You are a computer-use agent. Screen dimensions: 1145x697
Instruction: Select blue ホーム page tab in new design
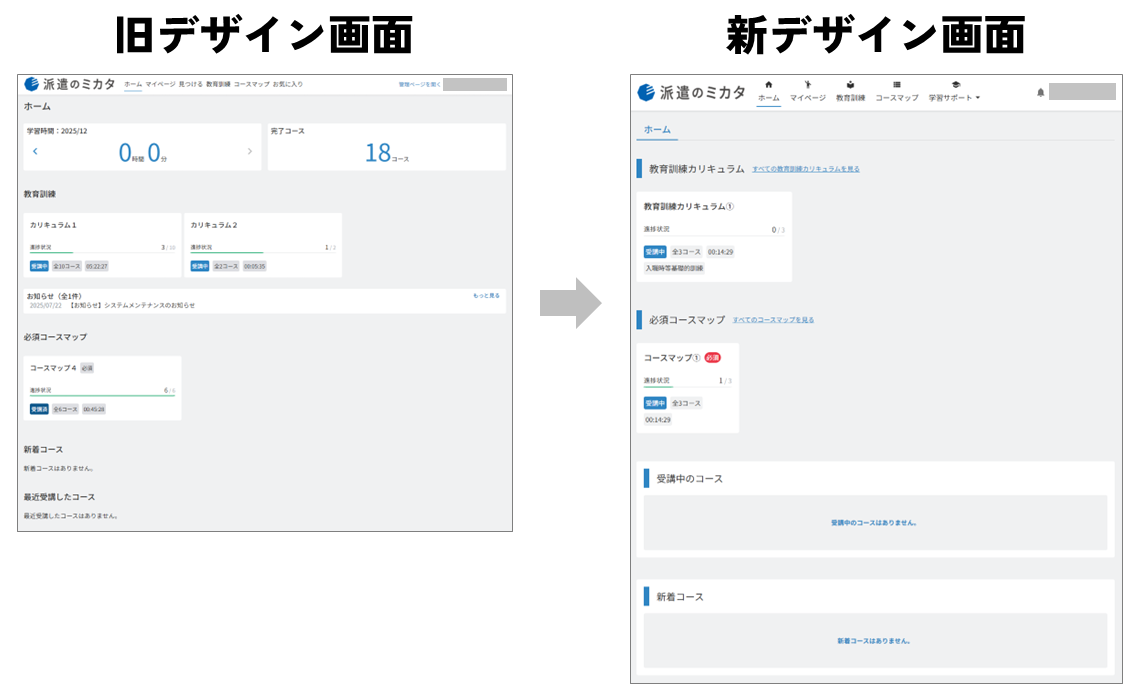[657, 129]
